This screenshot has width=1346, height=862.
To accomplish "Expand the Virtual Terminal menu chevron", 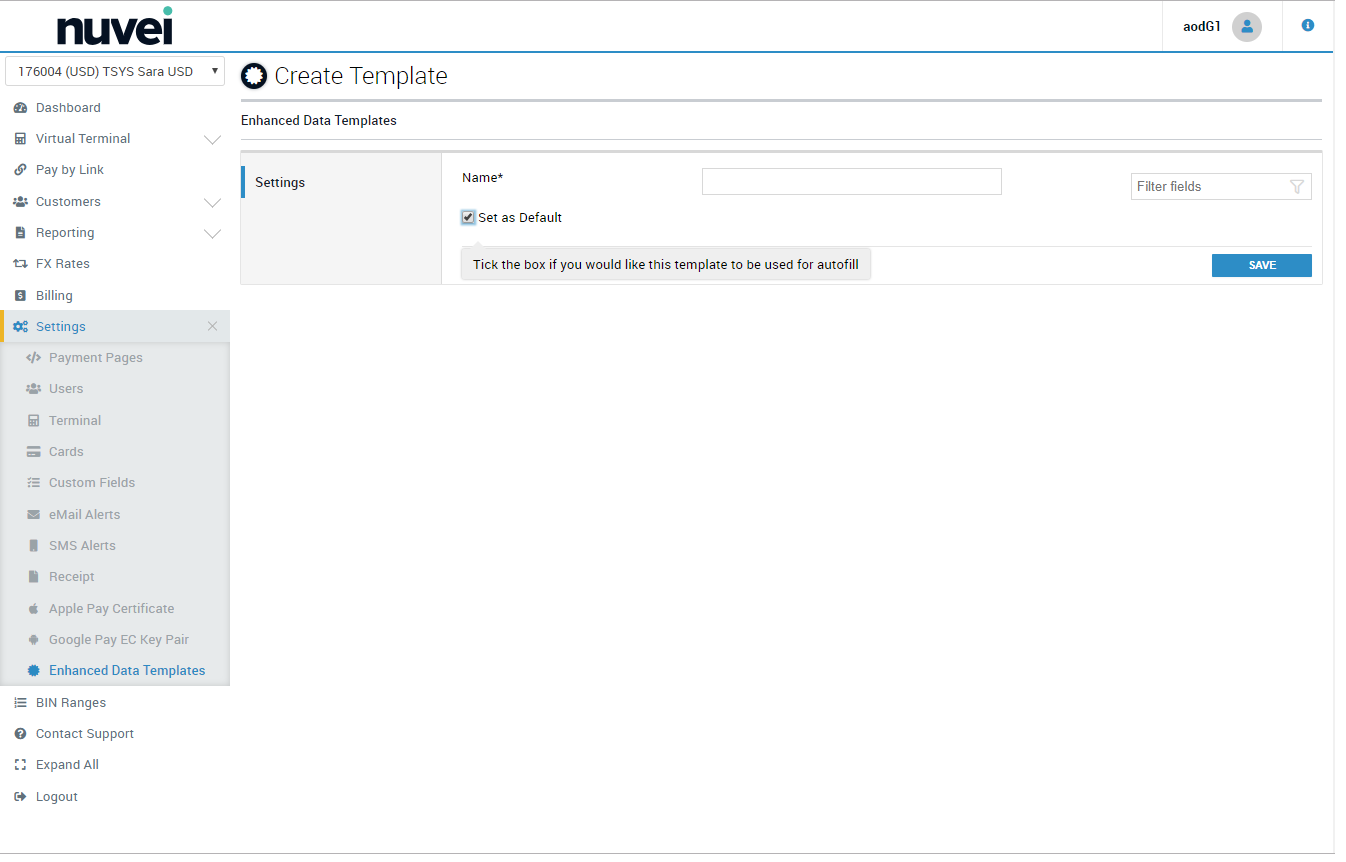I will (x=212, y=140).
